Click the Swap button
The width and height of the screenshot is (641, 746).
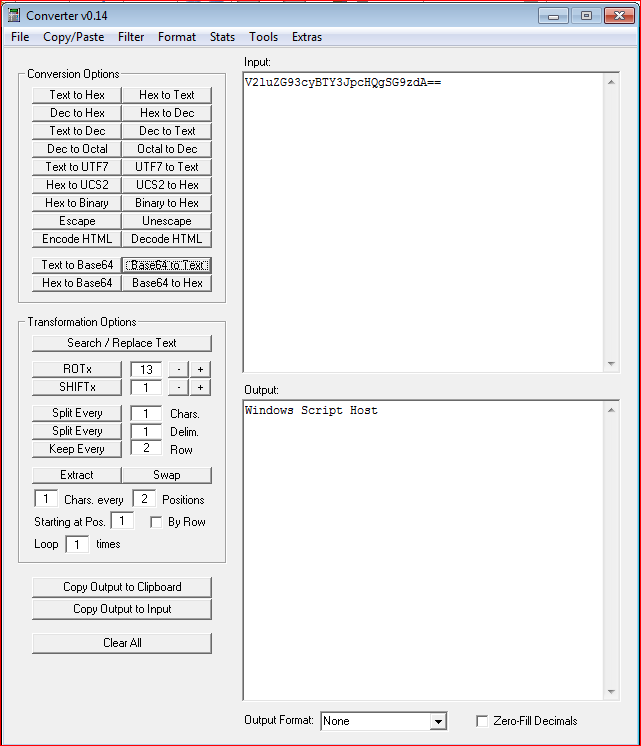[167, 475]
